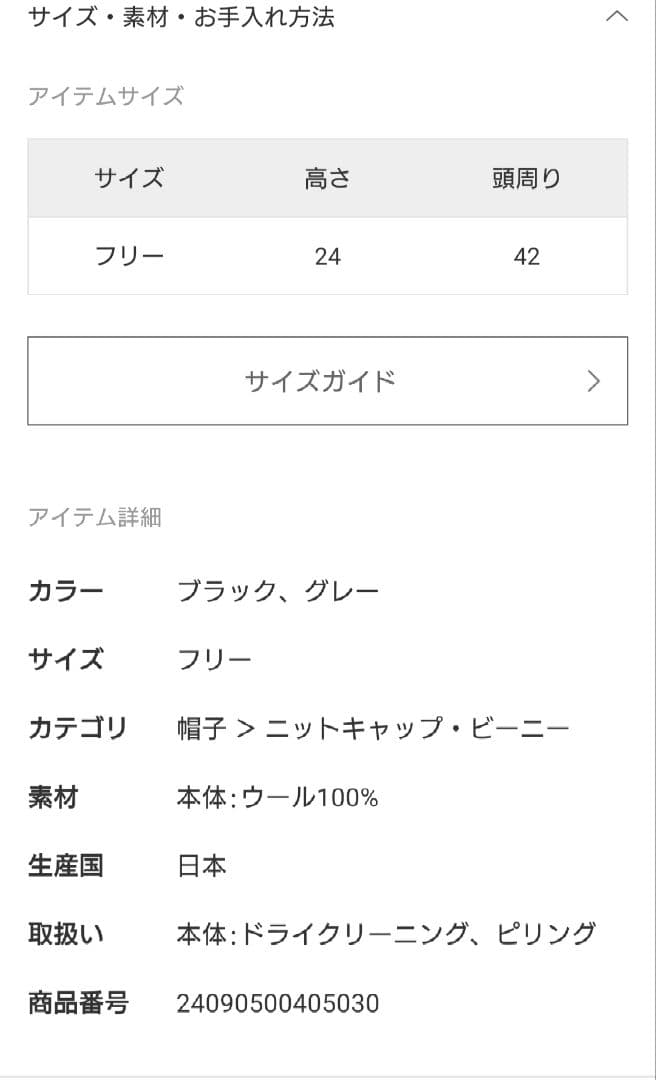Screen dimensions: 656x1080
Task: Select the color ブラック
Action: 225,590
